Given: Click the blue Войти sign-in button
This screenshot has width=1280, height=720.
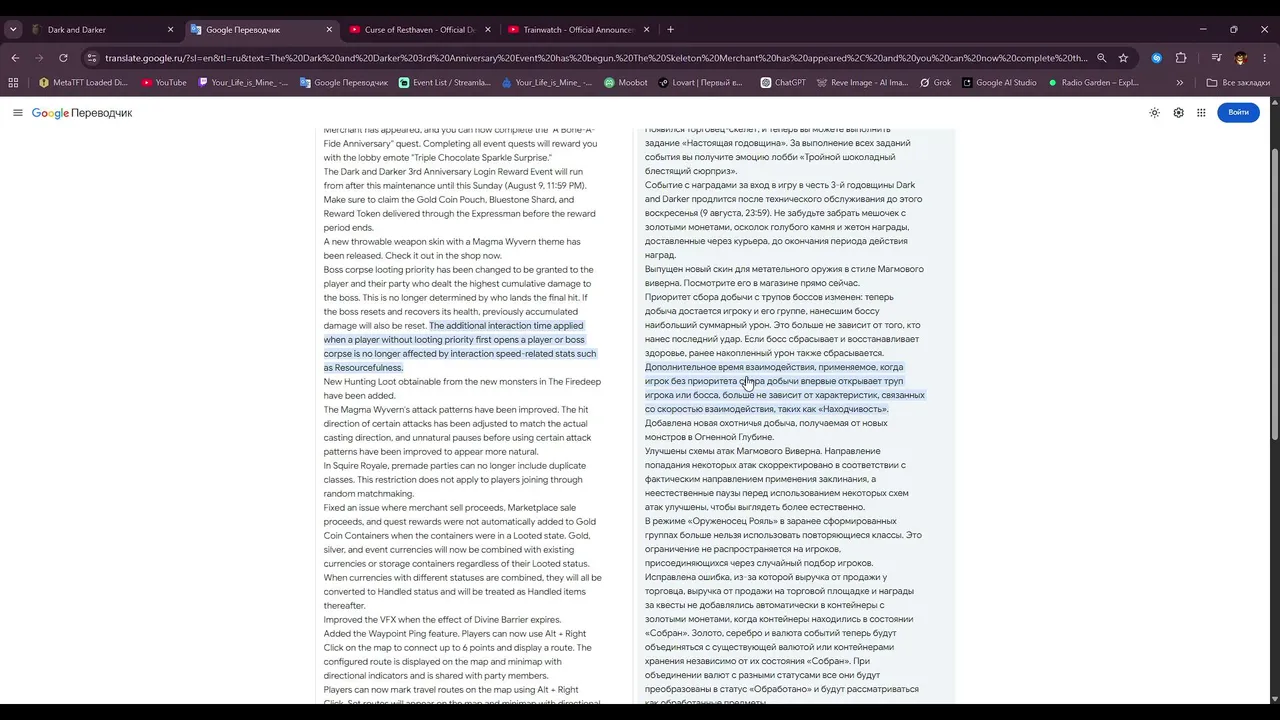Looking at the screenshot, I should [1238, 112].
